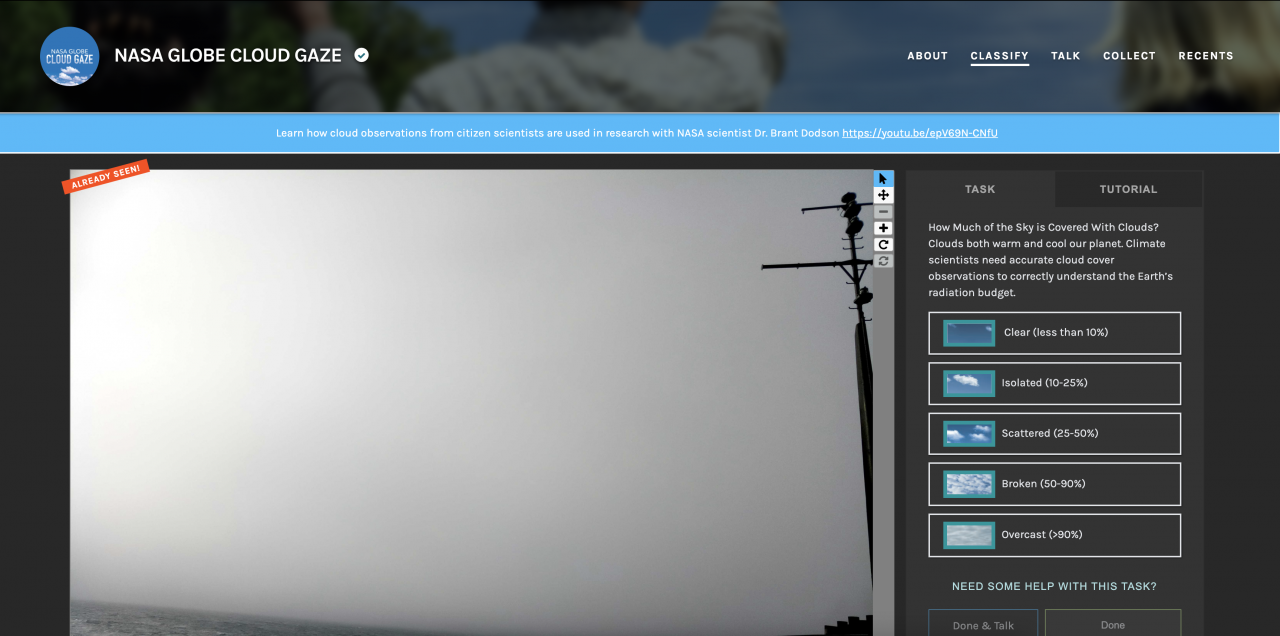
Task: Choose Isolated (10-25%) answer
Action: [1055, 383]
